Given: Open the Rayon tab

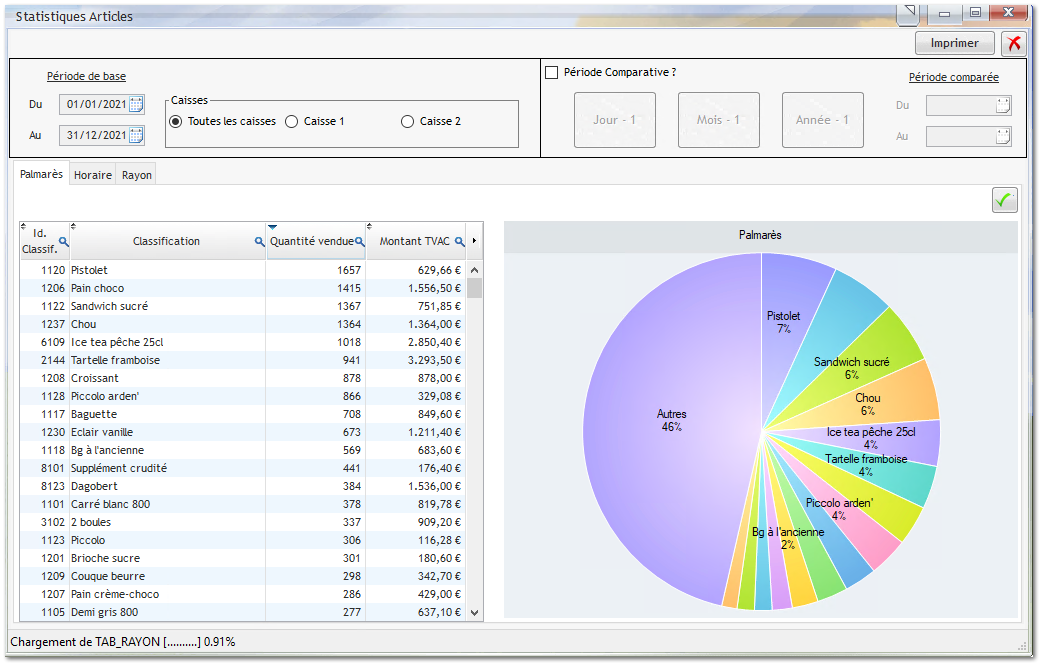Looking at the screenshot, I should 137,175.
